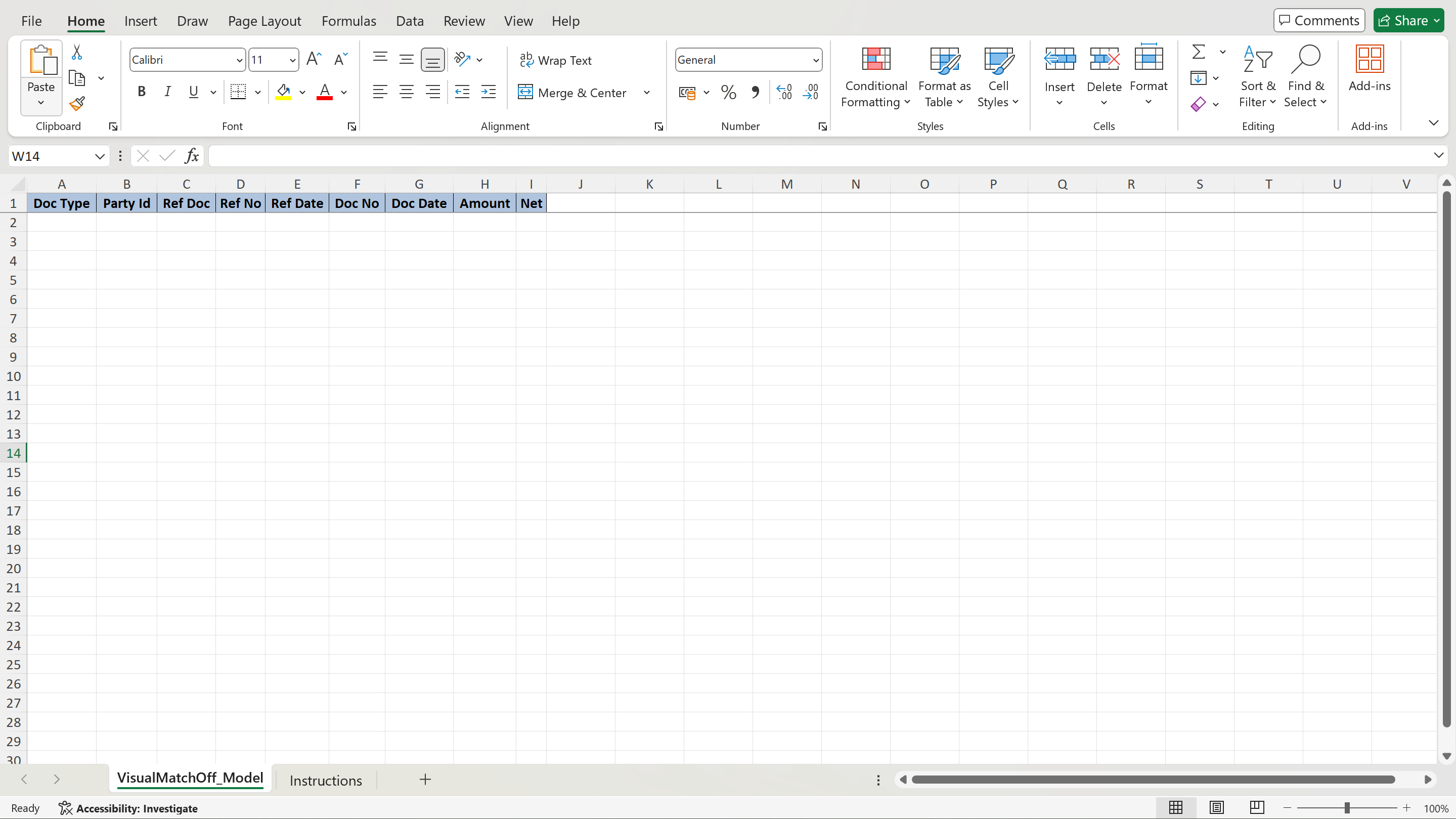Click the Percent Style icon

coord(729,92)
